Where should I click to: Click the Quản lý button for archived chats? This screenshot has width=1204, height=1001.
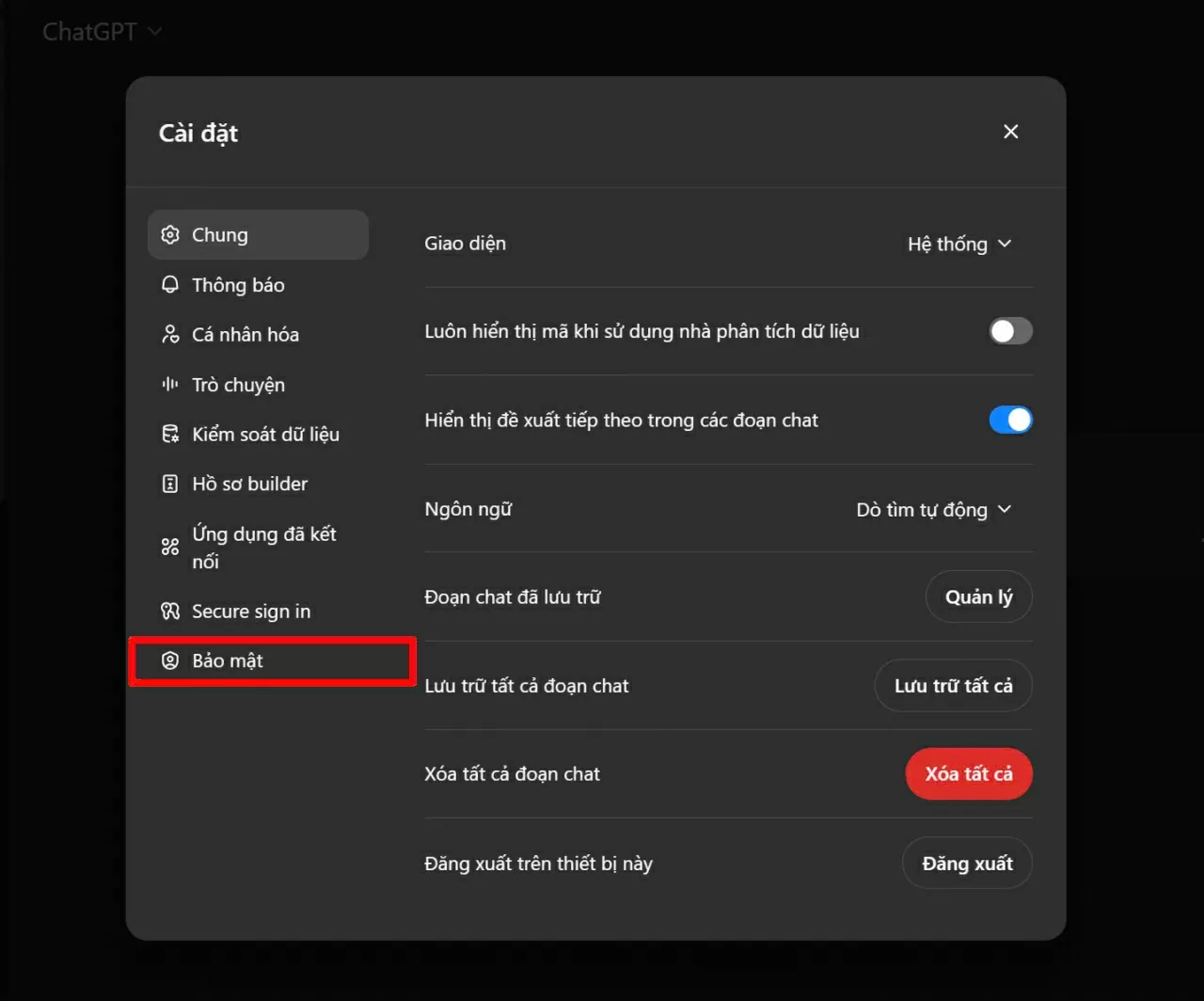coord(978,597)
